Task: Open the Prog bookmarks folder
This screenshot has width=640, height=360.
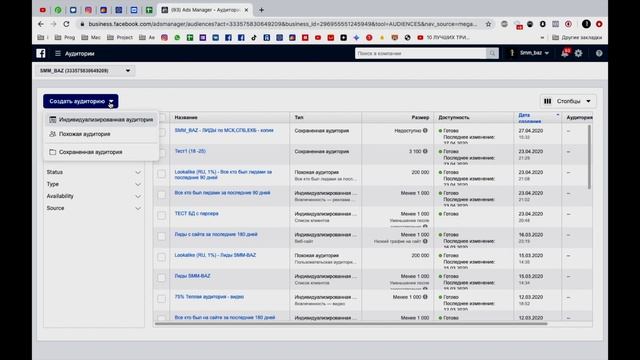Action: [65, 38]
